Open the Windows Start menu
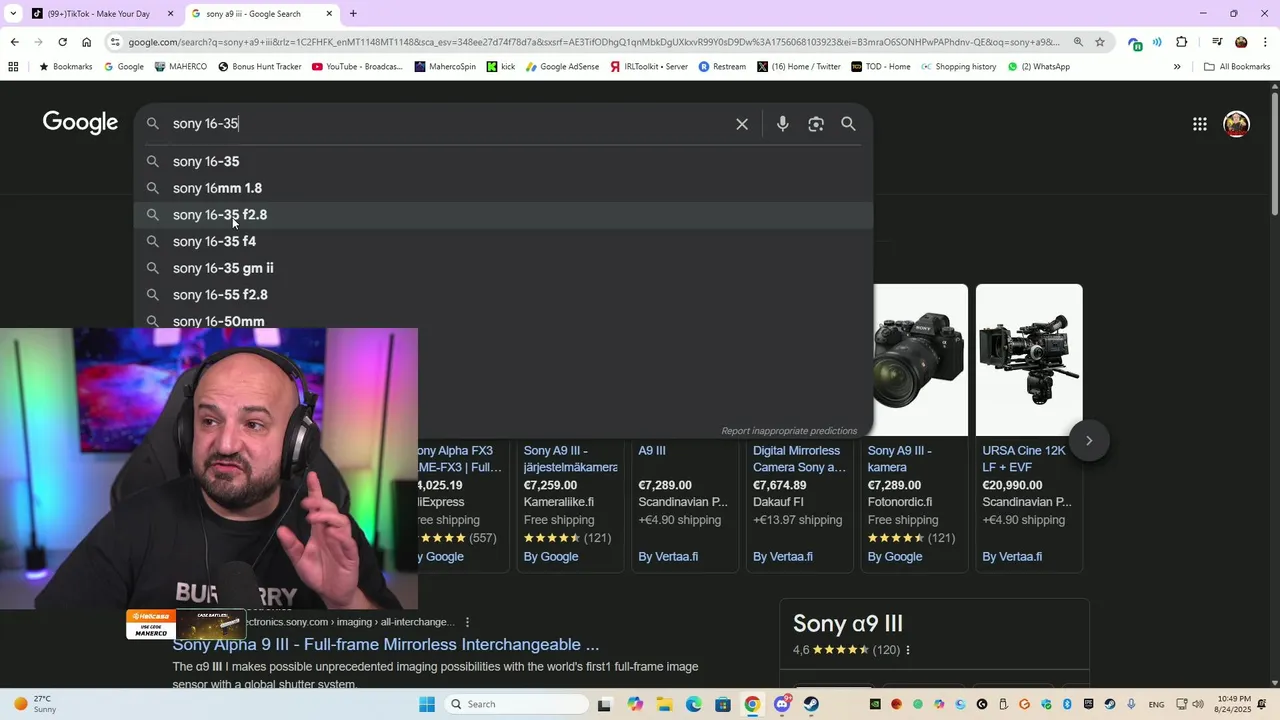Image resolution: width=1280 pixels, height=720 pixels. point(427,704)
